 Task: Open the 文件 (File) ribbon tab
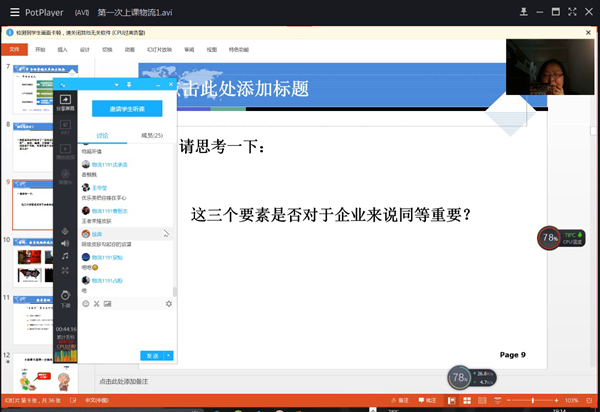tap(14, 49)
